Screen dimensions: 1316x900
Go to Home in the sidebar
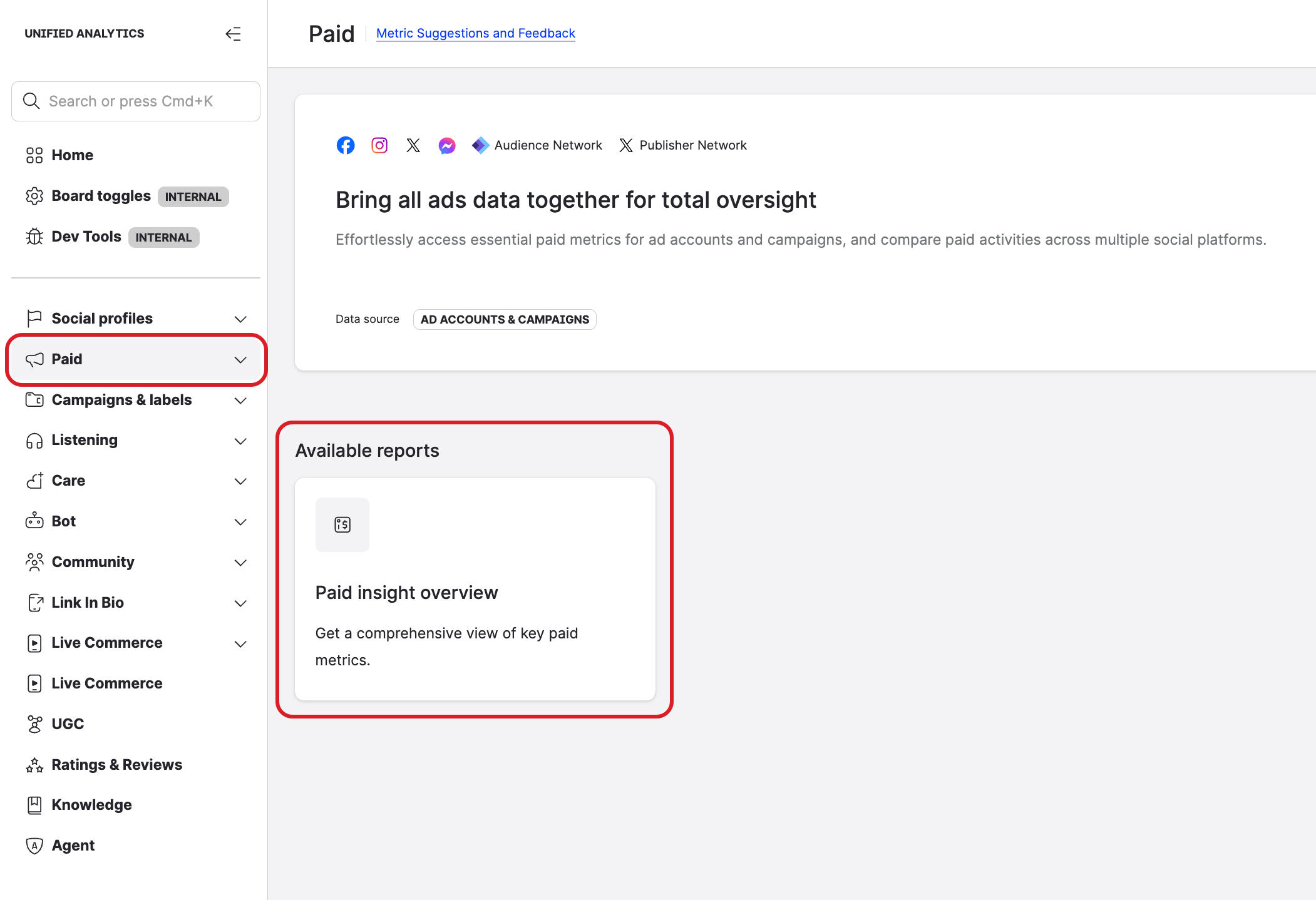[72, 155]
